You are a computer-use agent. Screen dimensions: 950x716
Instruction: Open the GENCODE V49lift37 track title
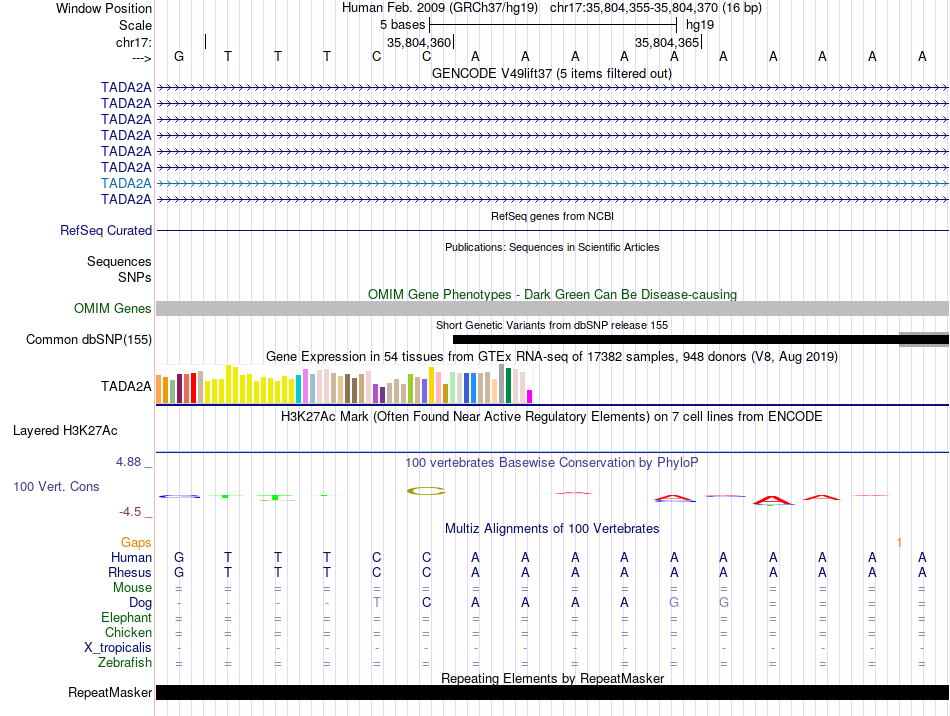[552, 73]
